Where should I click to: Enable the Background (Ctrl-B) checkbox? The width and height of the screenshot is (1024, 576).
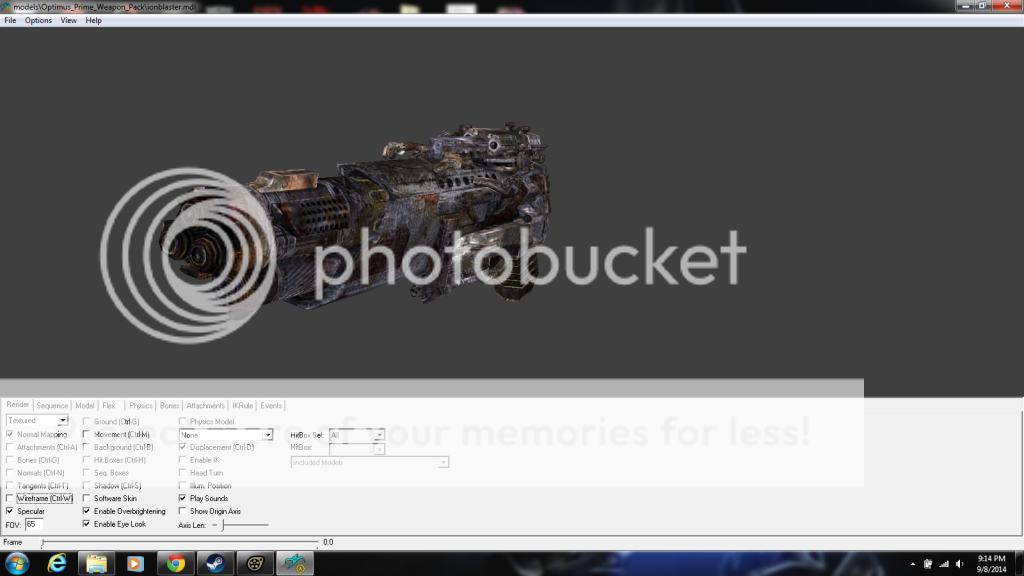[x=86, y=447]
